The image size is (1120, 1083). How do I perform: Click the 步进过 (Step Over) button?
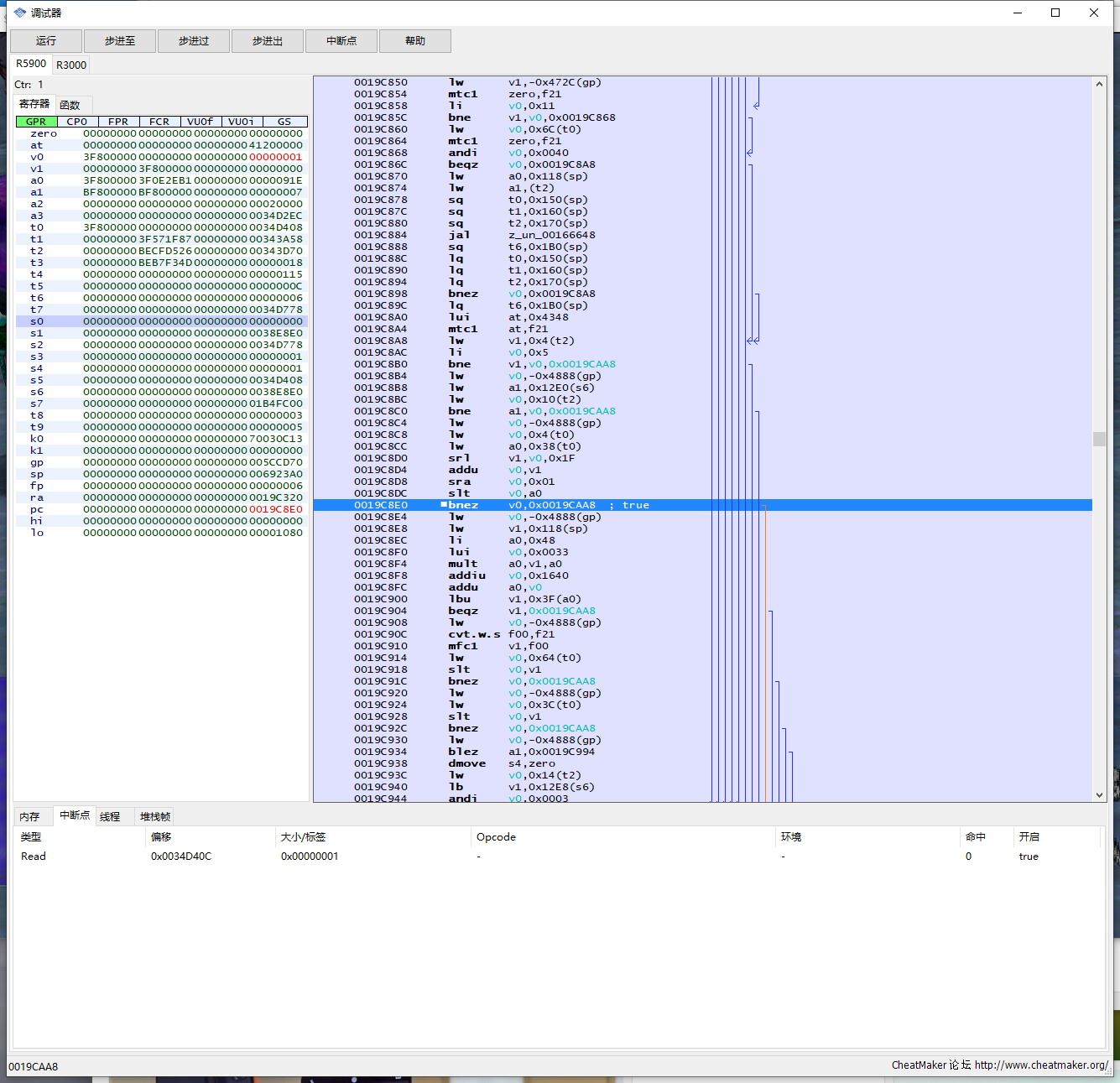coord(194,41)
